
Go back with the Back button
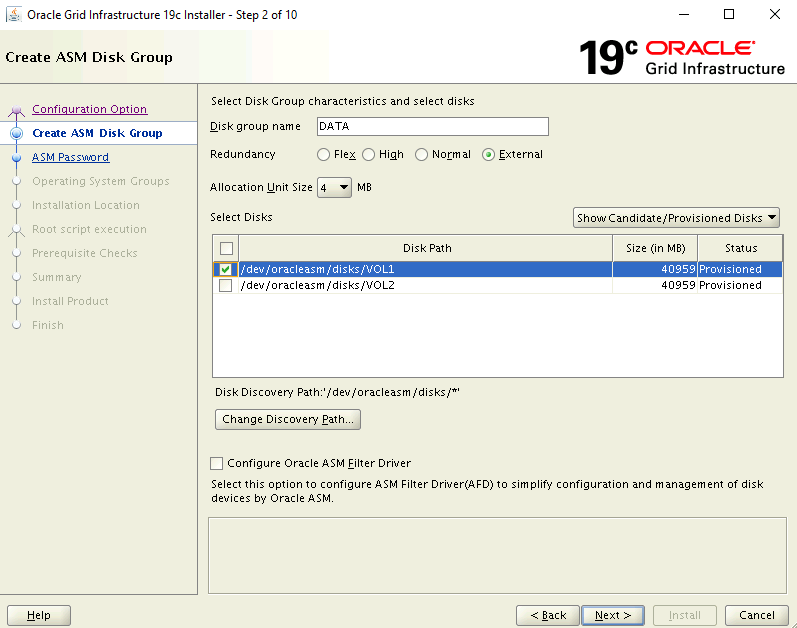(x=547, y=615)
